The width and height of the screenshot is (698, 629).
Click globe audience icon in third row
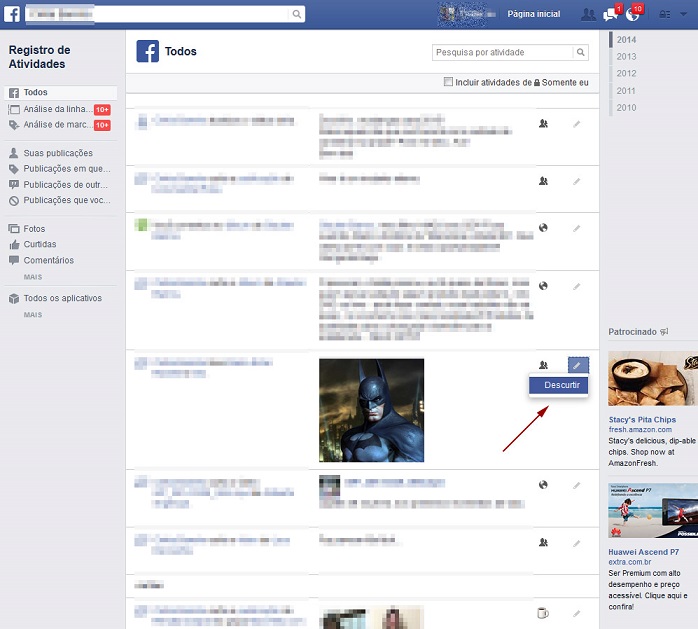543,228
